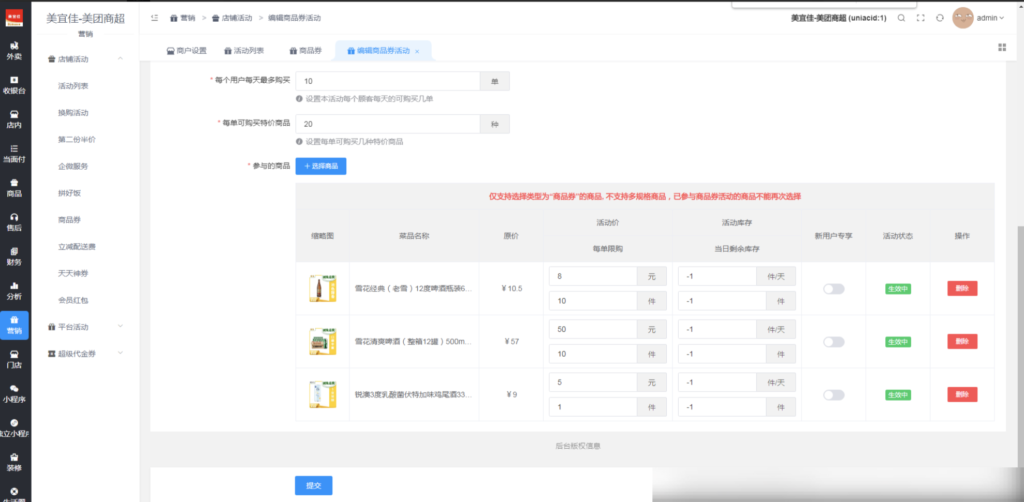Click the 选择商品 button

[x=321, y=166]
